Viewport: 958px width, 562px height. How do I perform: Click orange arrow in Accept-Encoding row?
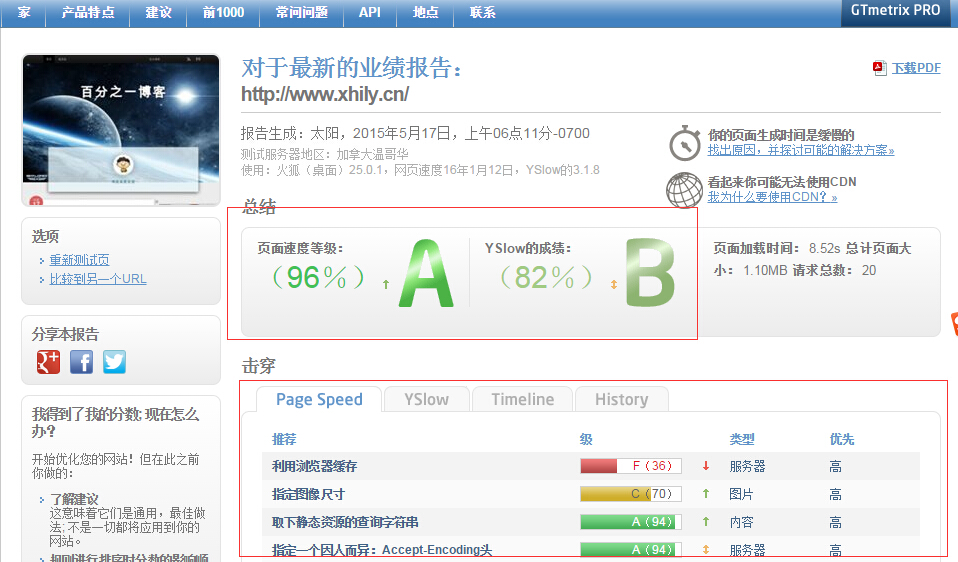coord(706,549)
